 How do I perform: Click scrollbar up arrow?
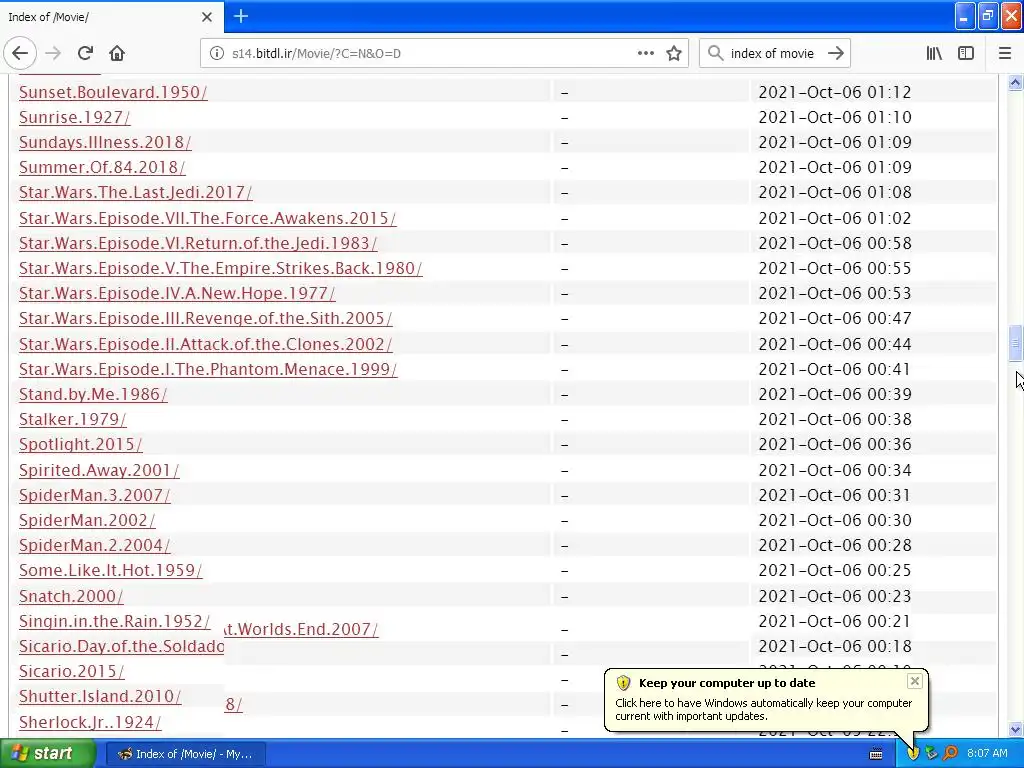coord(1015,82)
